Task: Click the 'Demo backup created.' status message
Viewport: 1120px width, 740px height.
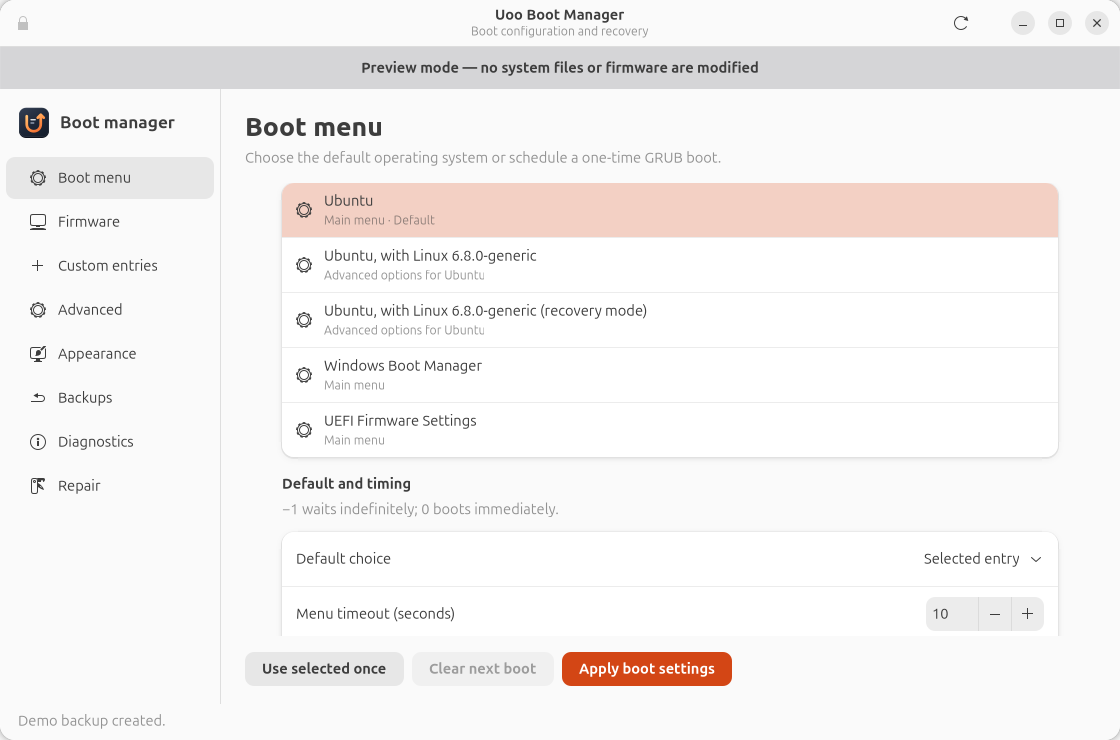Action: (91, 721)
